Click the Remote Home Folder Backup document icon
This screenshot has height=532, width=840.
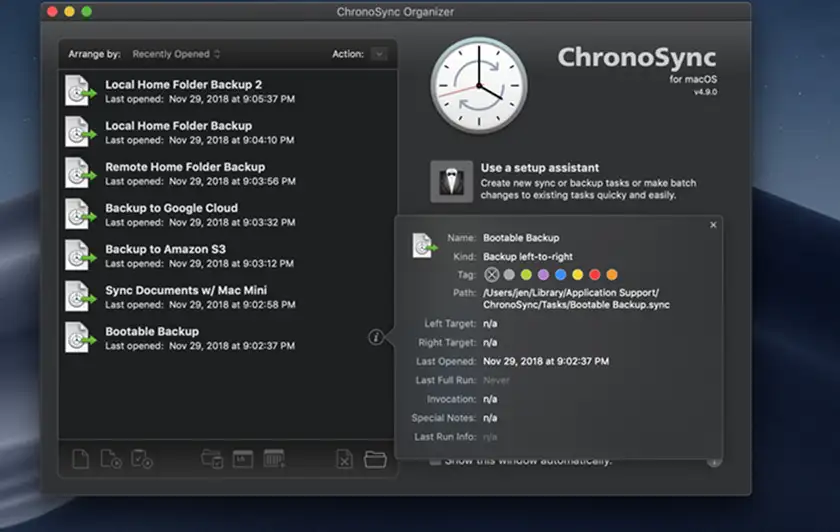pos(80,173)
